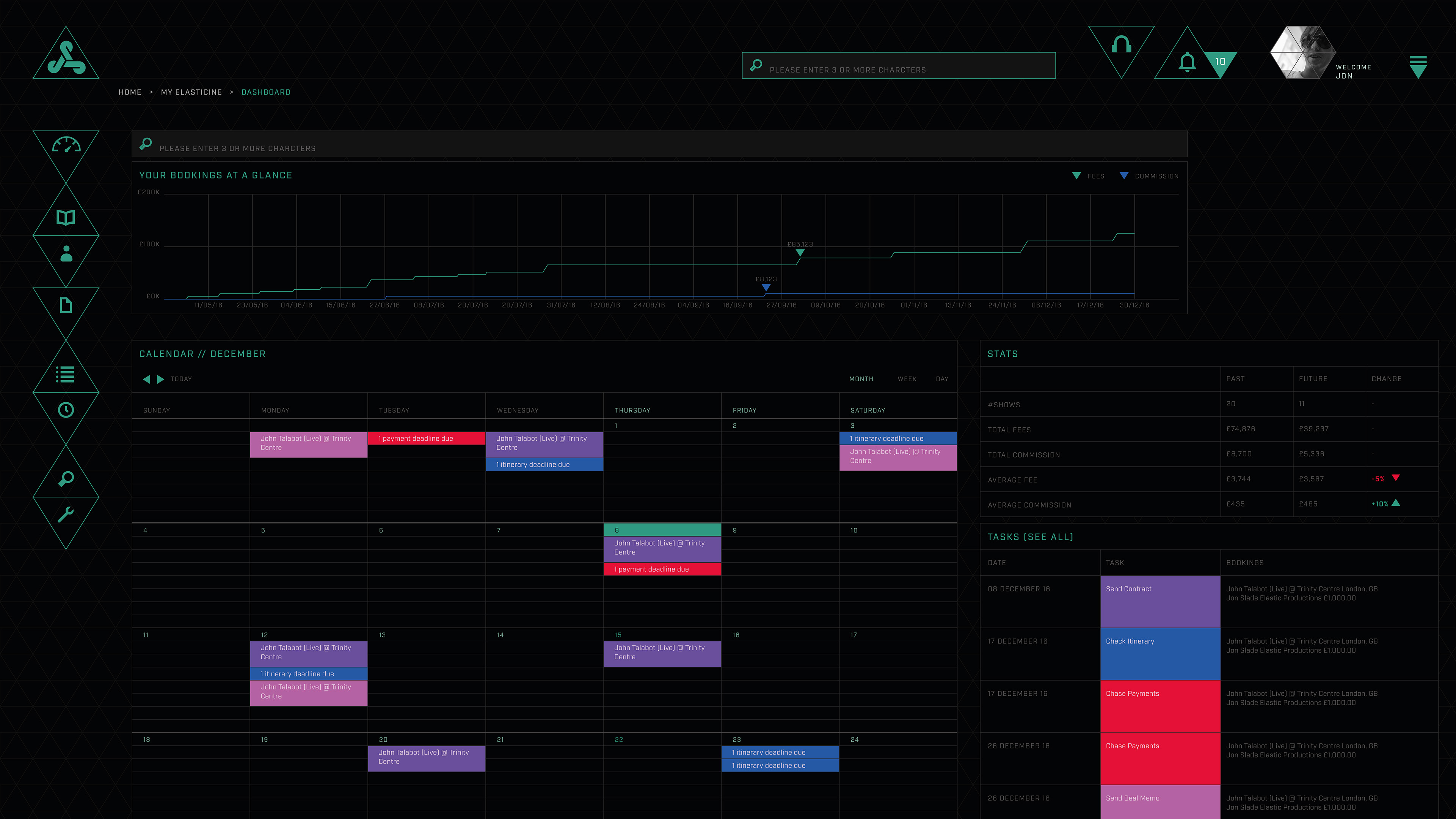Switch calendar to Day view

coord(941,379)
